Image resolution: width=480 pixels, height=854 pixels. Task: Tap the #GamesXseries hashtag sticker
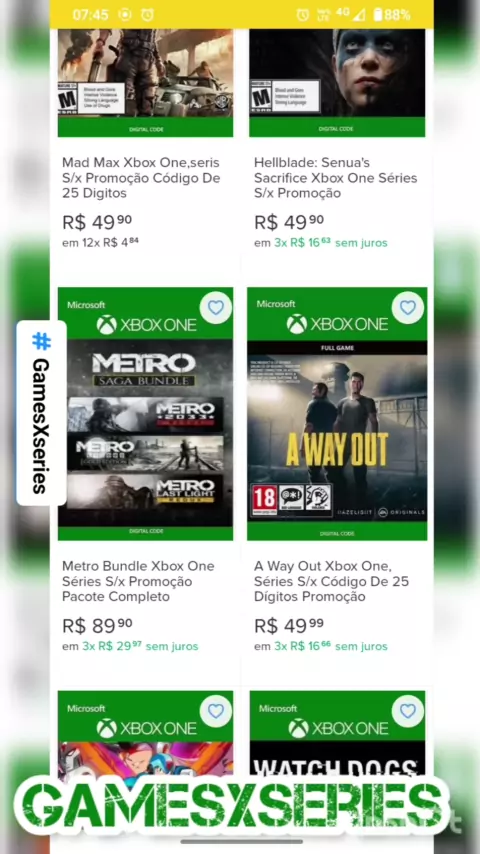click(41, 413)
